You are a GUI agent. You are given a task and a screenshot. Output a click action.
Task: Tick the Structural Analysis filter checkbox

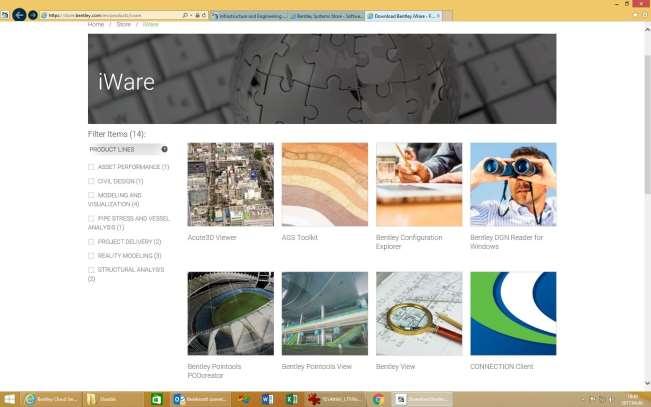tap(91, 270)
